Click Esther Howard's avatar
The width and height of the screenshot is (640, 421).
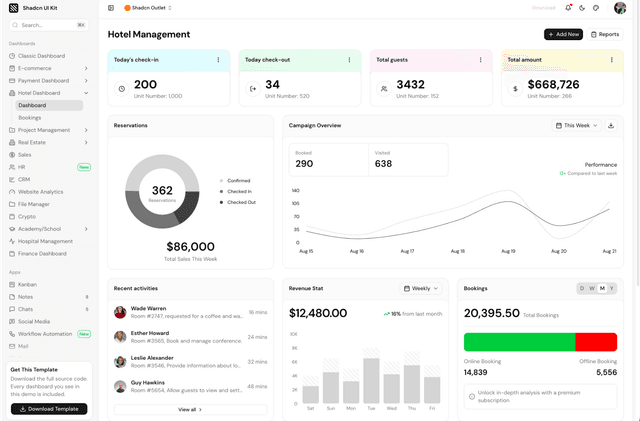pos(120,337)
